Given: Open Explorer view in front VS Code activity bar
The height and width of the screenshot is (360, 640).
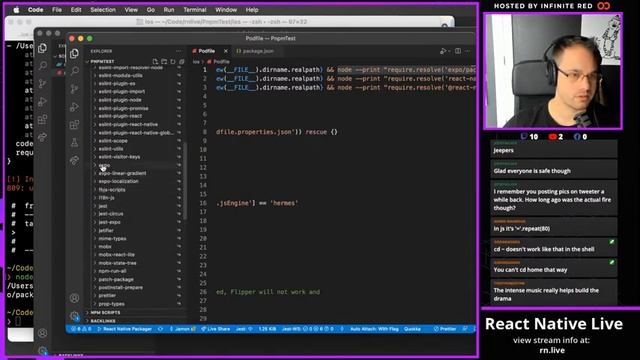Looking at the screenshot, I should pos(74,53).
